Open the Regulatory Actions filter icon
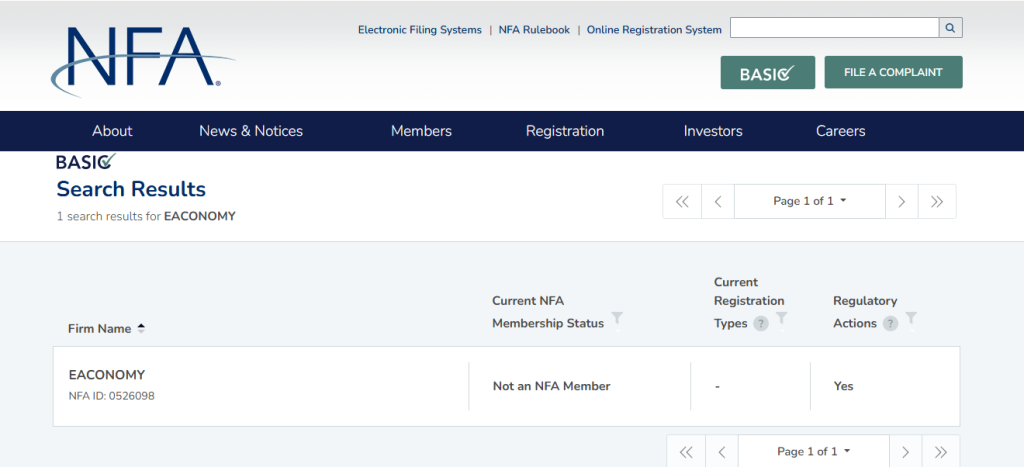The height and width of the screenshot is (467, 1024). pos(911,318)
